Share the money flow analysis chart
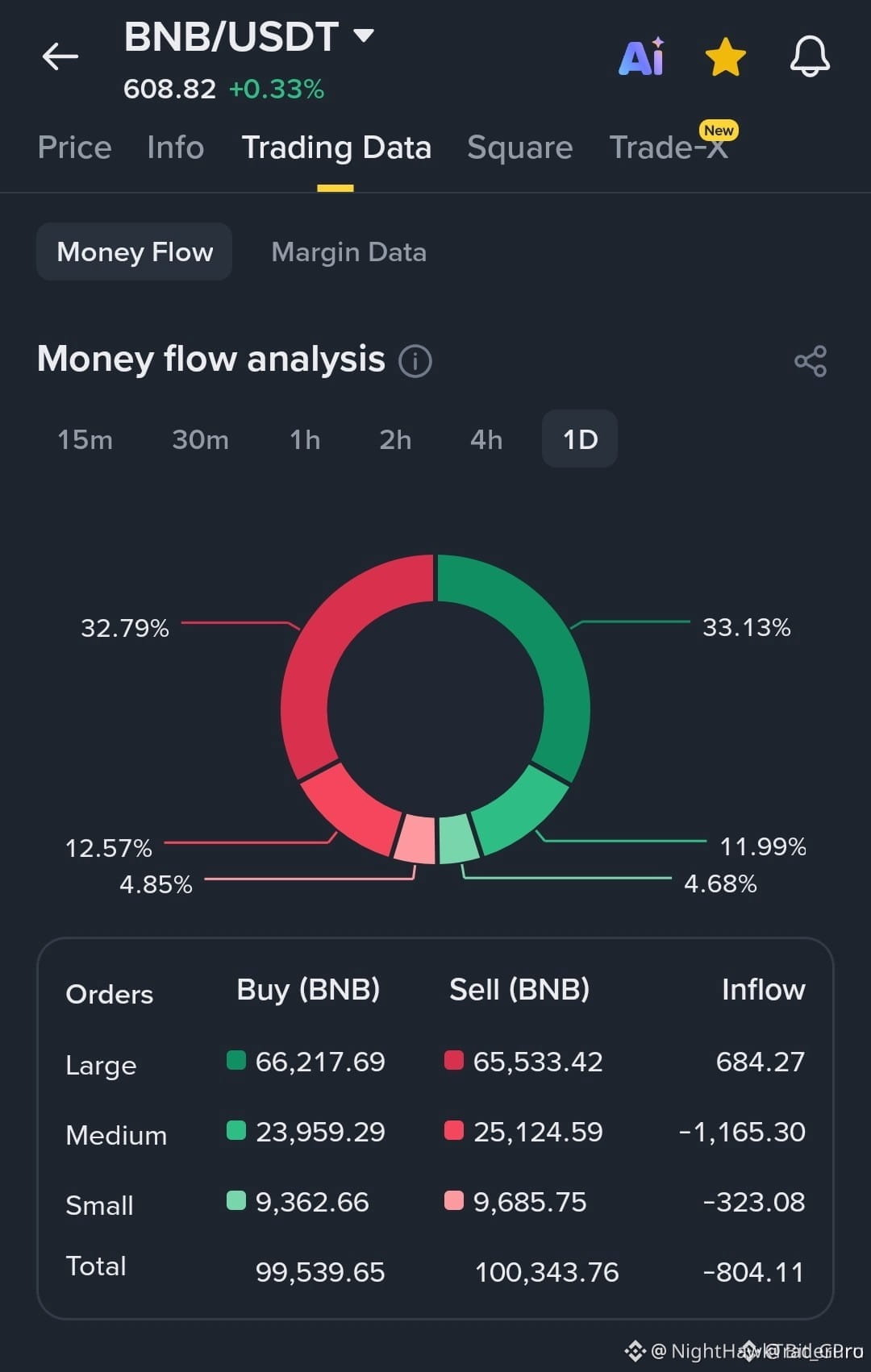871x1372 pixels. (811, 360)
